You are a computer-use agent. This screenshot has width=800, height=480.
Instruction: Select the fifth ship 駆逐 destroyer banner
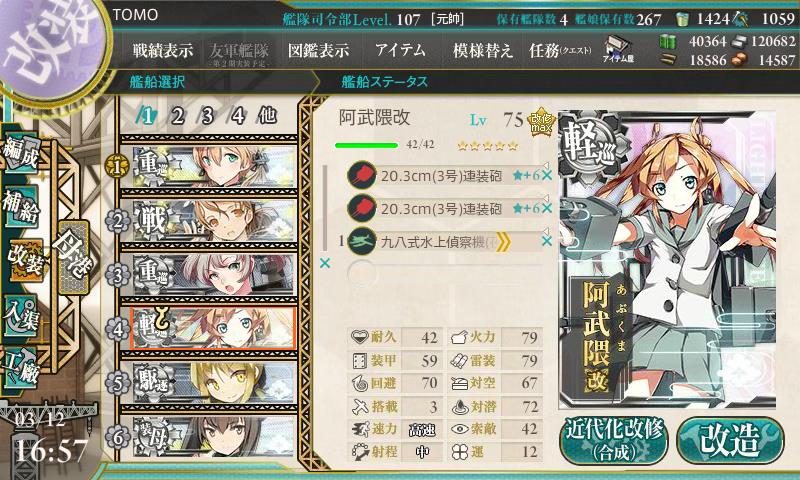click(214, 383)
